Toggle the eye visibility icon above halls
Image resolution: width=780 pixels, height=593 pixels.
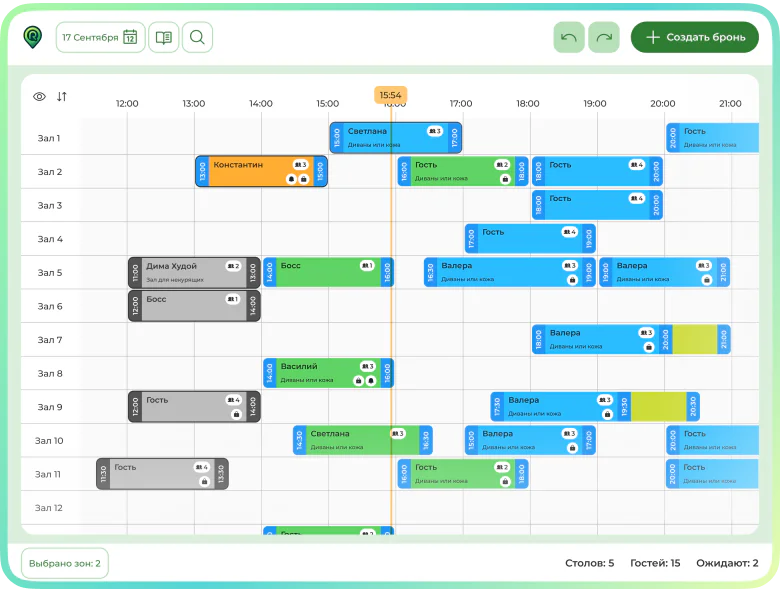point(39,97)
